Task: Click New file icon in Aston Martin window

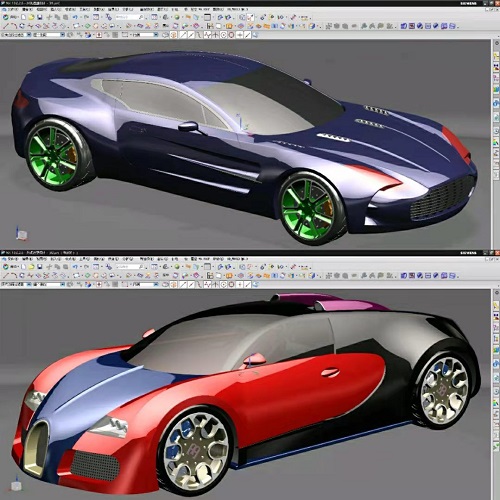Action: click(x=23, y=17)
